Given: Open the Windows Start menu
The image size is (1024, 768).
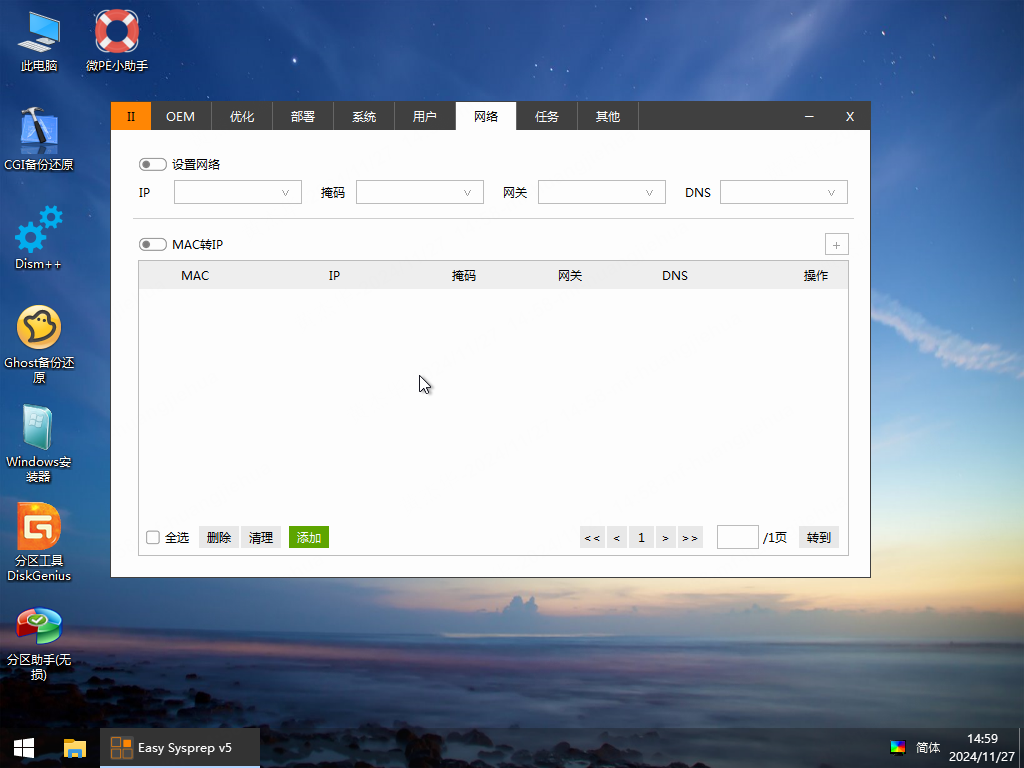Looking at the screenshot, I should click(24, 748).
